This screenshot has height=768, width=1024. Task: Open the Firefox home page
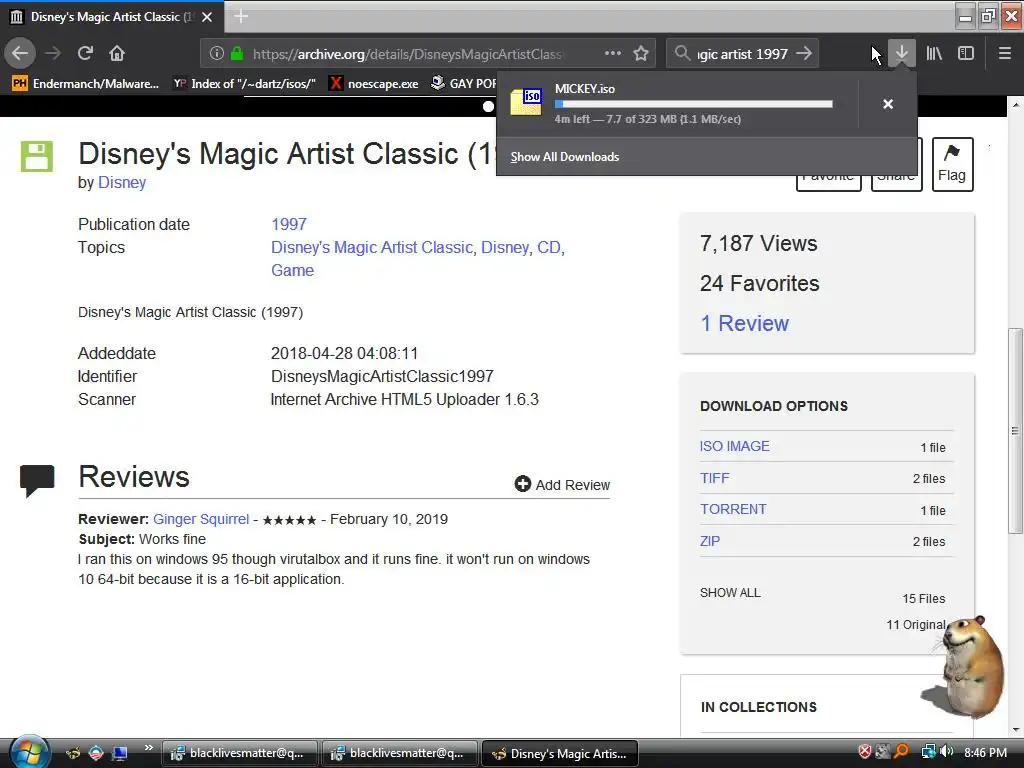coord(117,54)
